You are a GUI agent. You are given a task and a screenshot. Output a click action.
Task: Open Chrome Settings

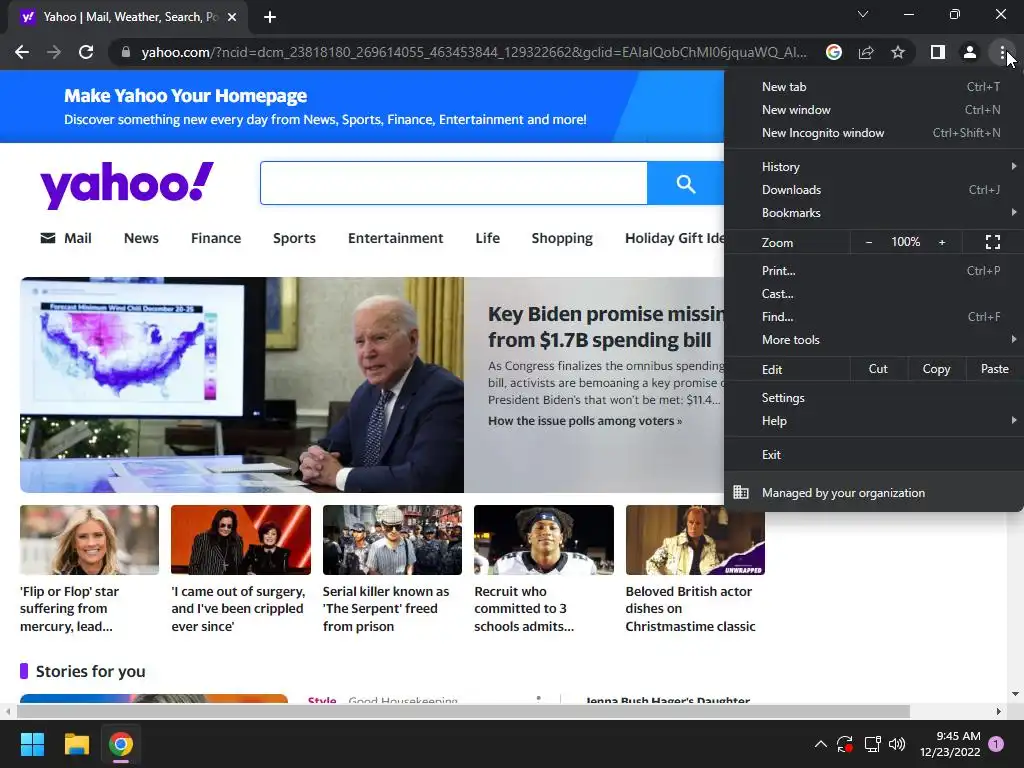point(874,398)
